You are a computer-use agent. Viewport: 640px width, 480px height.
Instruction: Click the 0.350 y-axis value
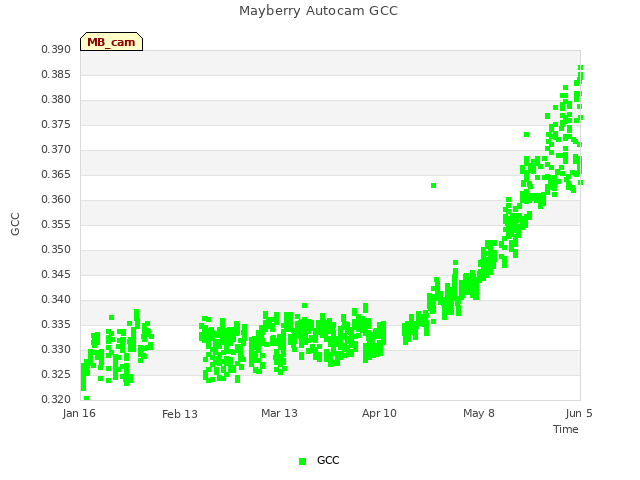pos(56,249)
